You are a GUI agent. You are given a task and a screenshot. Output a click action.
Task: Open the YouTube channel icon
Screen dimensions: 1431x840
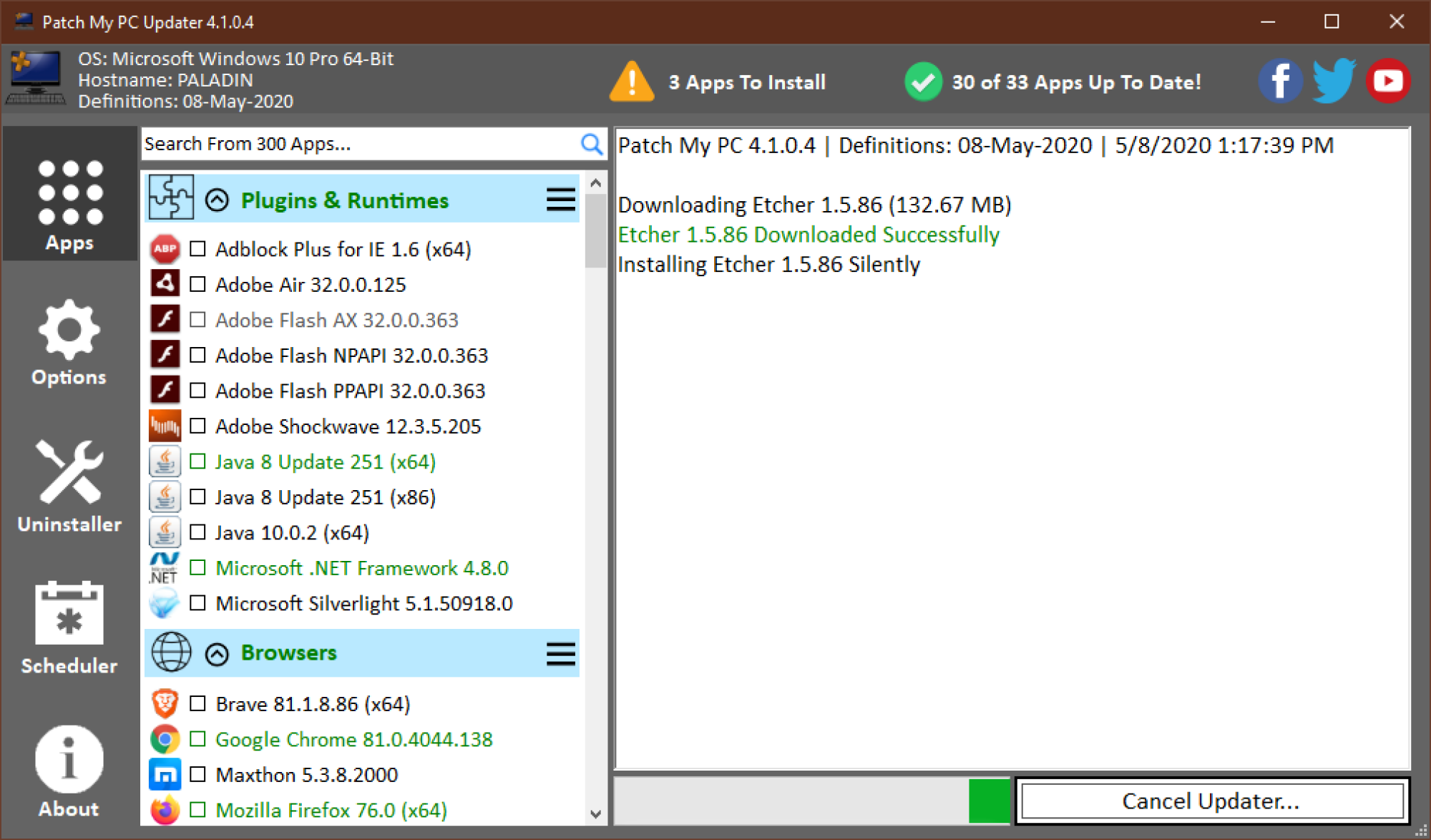1388,81
